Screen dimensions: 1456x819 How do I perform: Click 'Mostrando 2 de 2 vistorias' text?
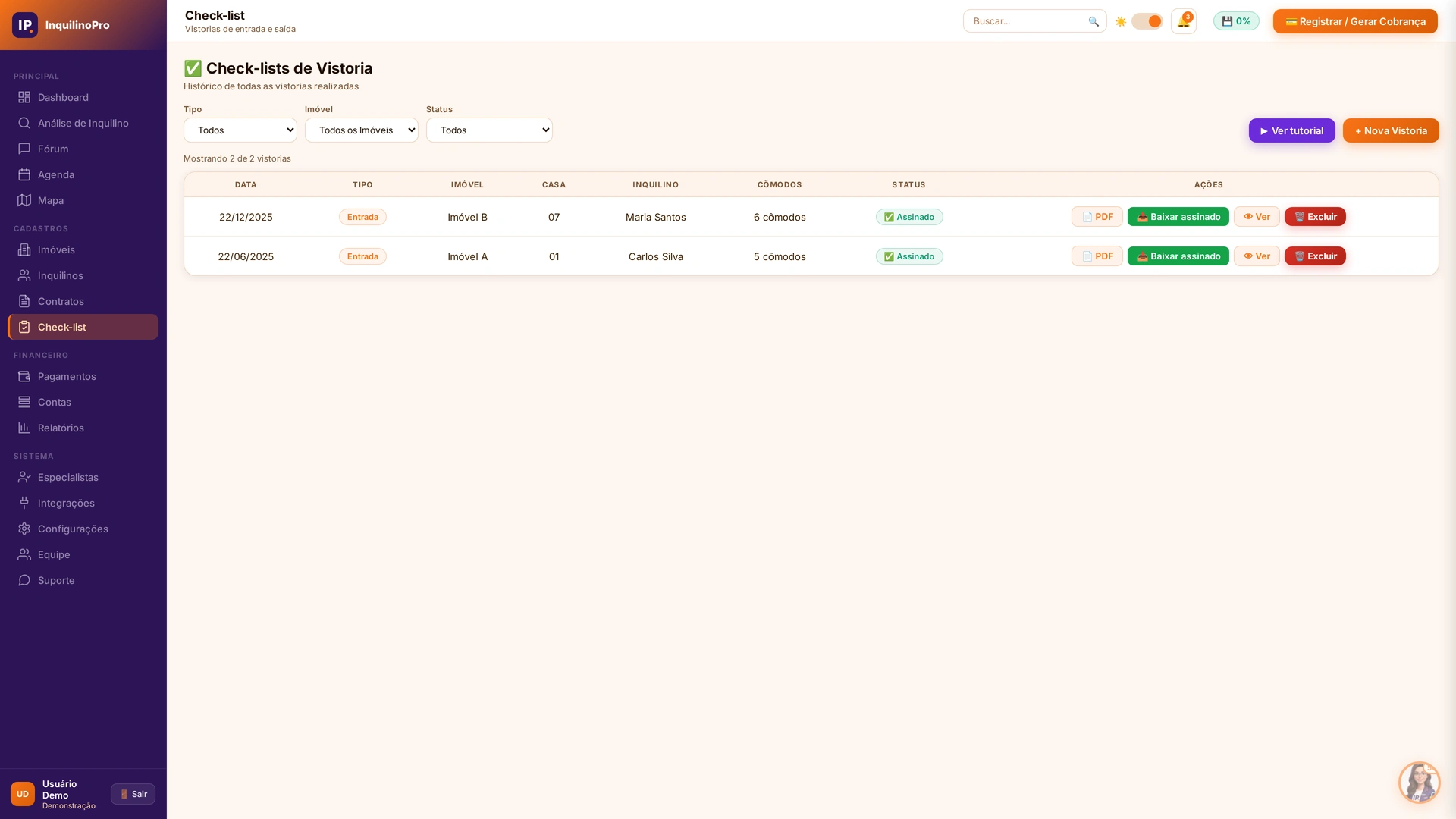[237, 158]
